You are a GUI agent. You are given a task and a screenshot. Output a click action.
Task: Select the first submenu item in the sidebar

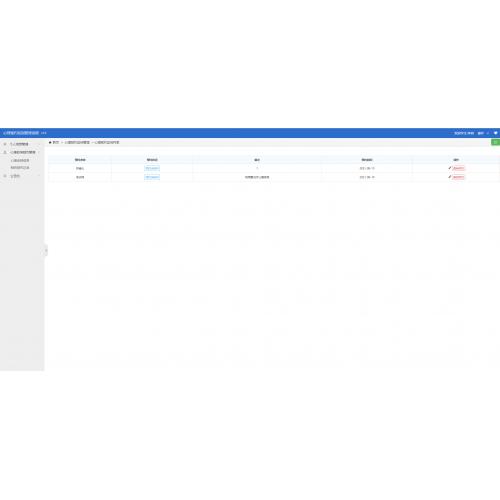tap(20, 160)
